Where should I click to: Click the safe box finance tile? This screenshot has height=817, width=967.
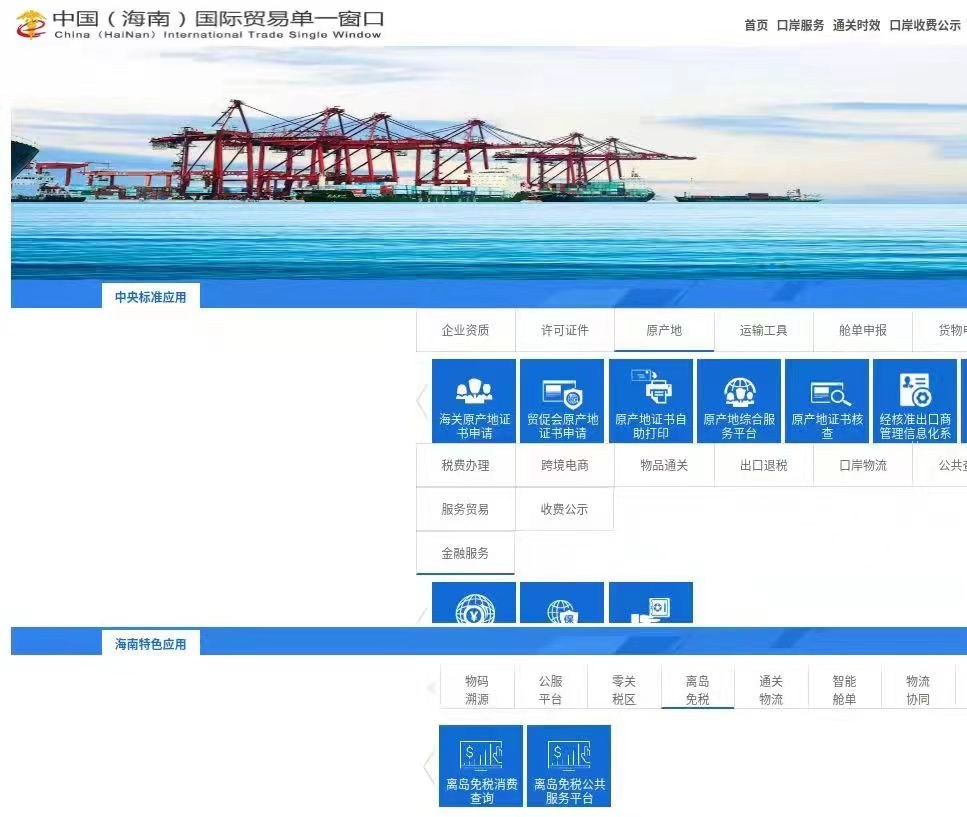click(651, 602)
